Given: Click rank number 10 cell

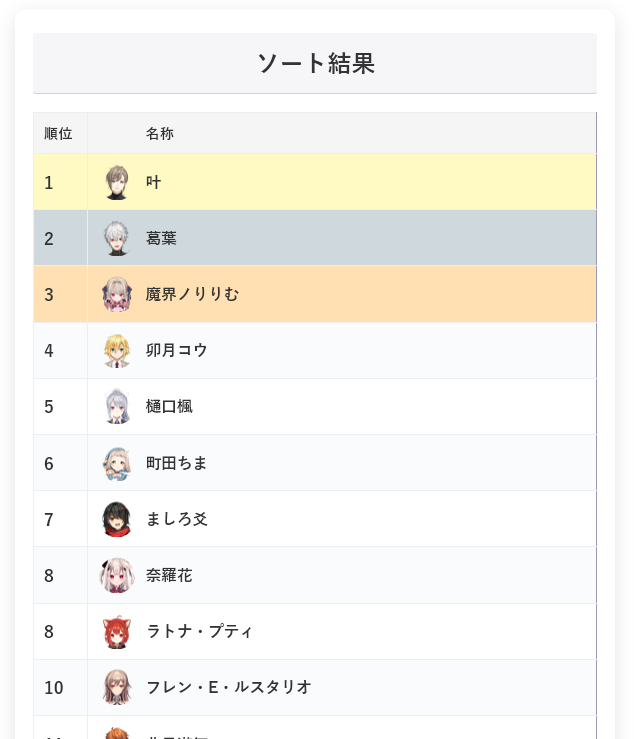Looking at the screenshot, I should (54, 687).
